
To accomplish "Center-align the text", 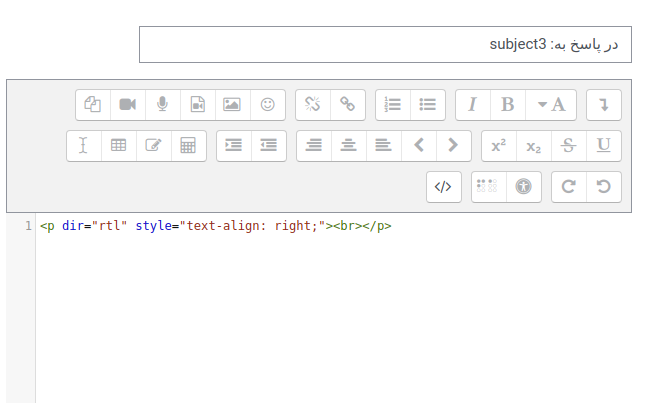I will [x=349, y=146].
